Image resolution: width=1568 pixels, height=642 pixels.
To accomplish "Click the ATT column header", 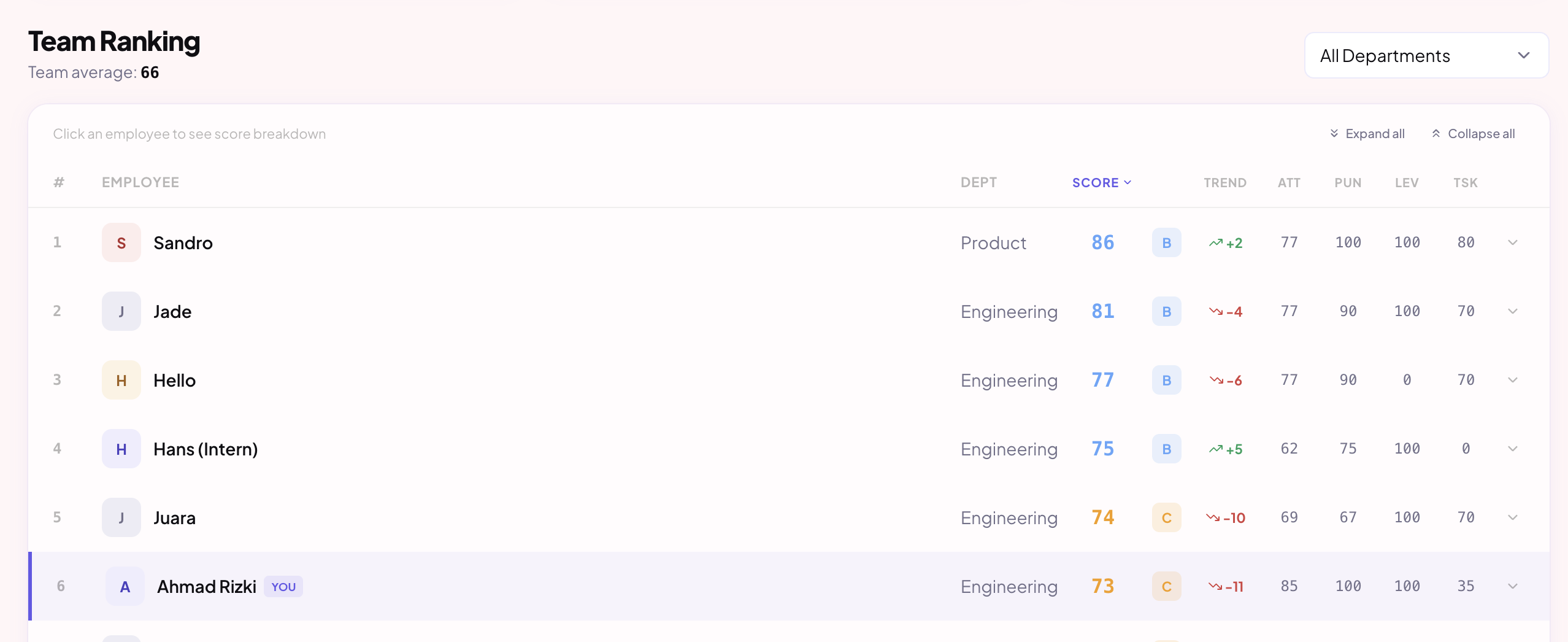I will (1289, 182).
